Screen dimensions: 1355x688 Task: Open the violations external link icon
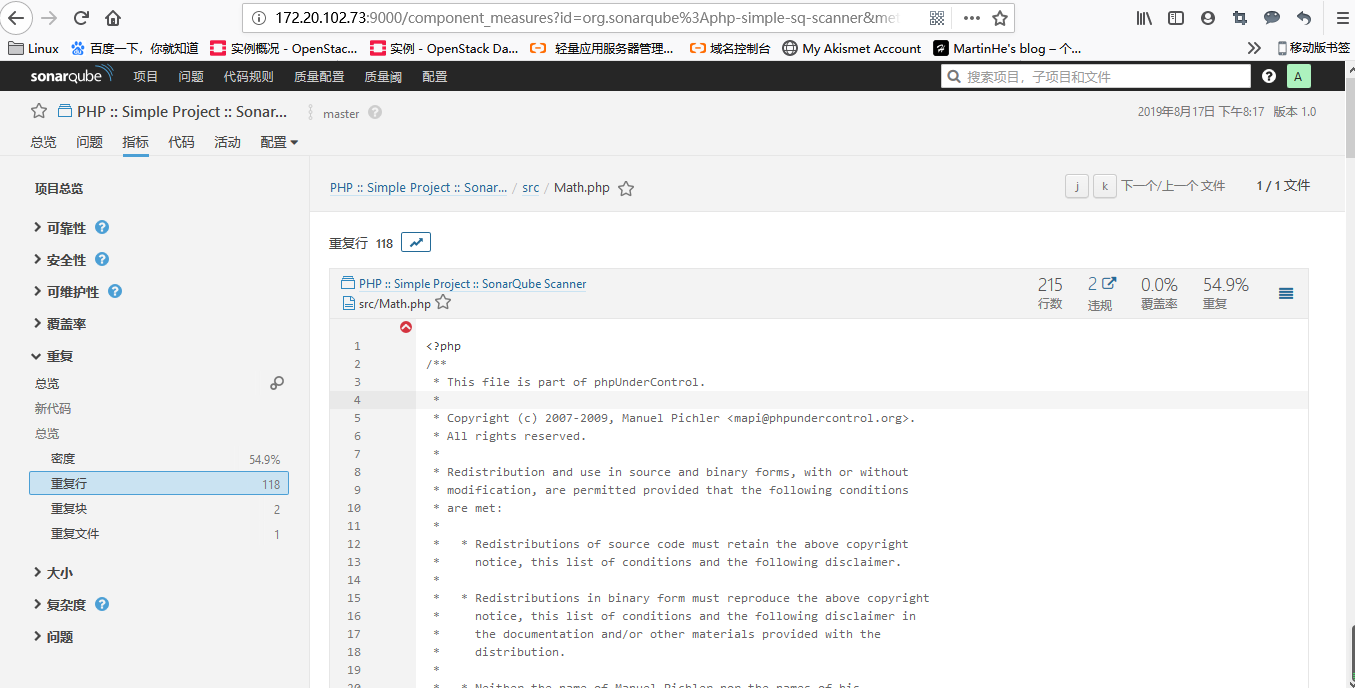[1109, 284]
